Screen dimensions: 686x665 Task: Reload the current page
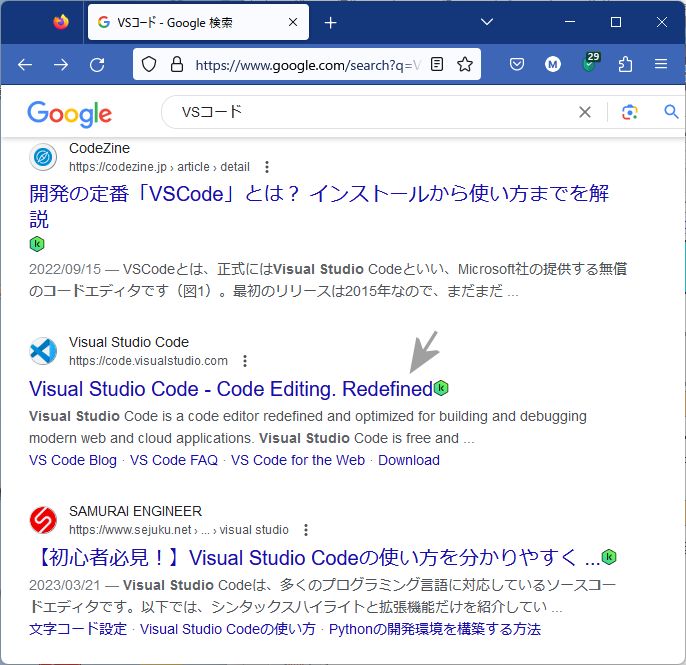tap(97, 65)
